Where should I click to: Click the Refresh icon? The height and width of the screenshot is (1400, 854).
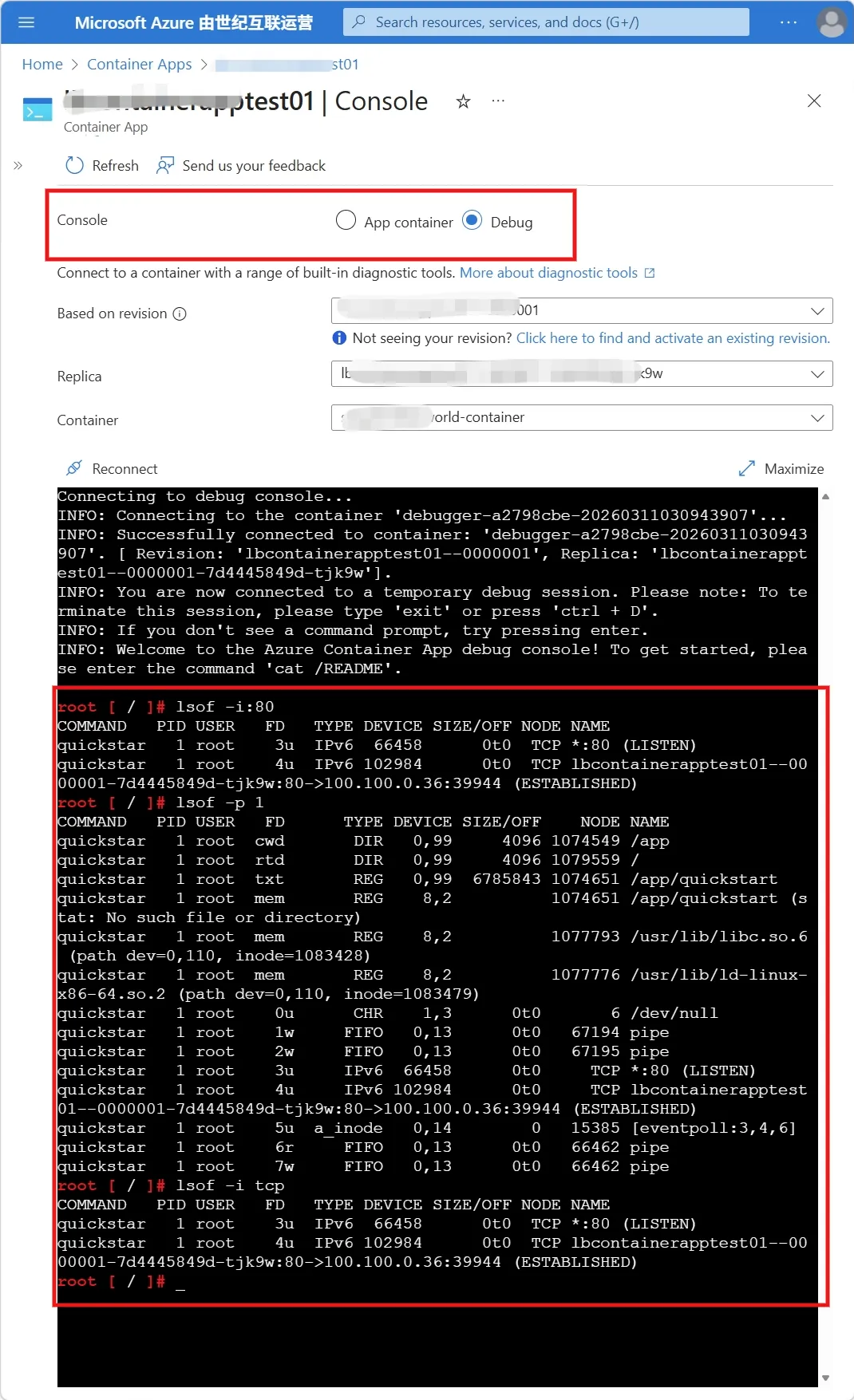tap(74, 165)
